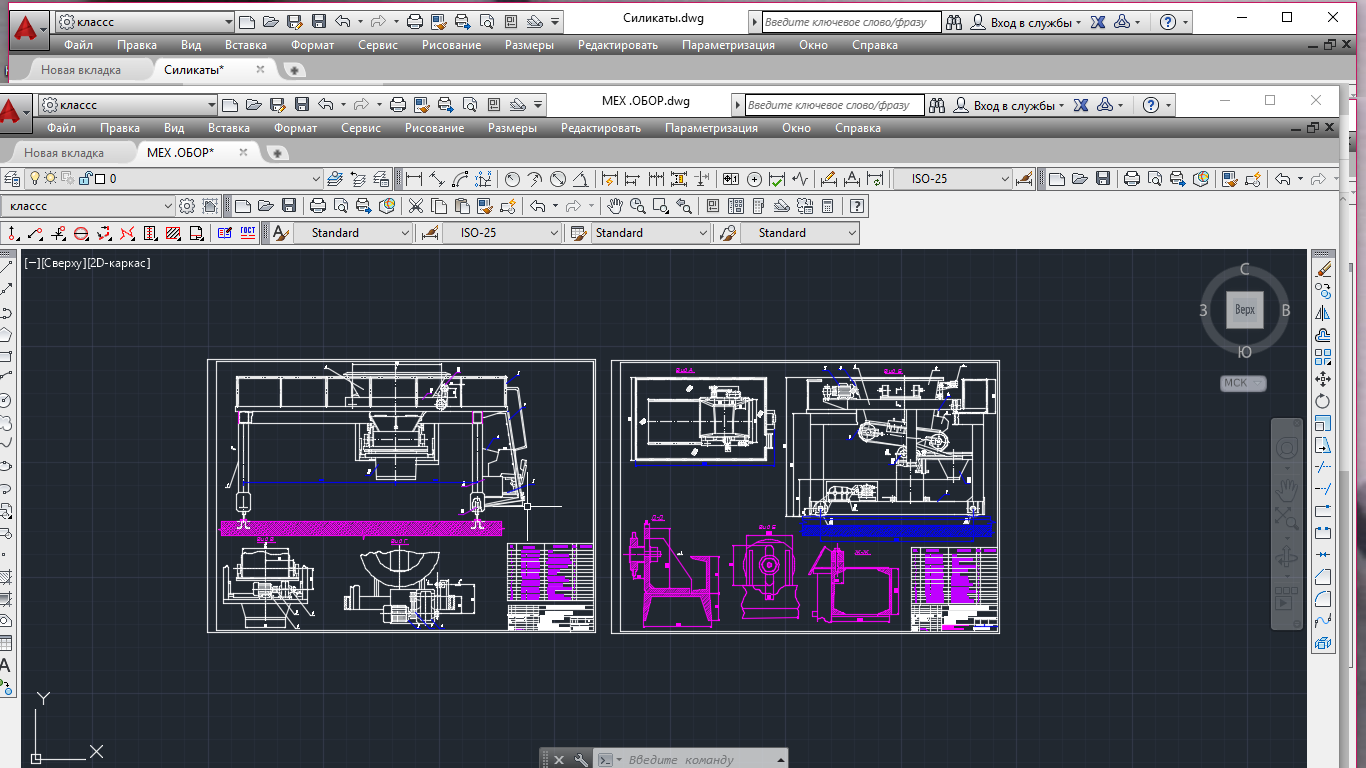Select the Fillet tool in the modify toolbar
The height and width of the screenshot is (768, 1366).
(1323, 599)
